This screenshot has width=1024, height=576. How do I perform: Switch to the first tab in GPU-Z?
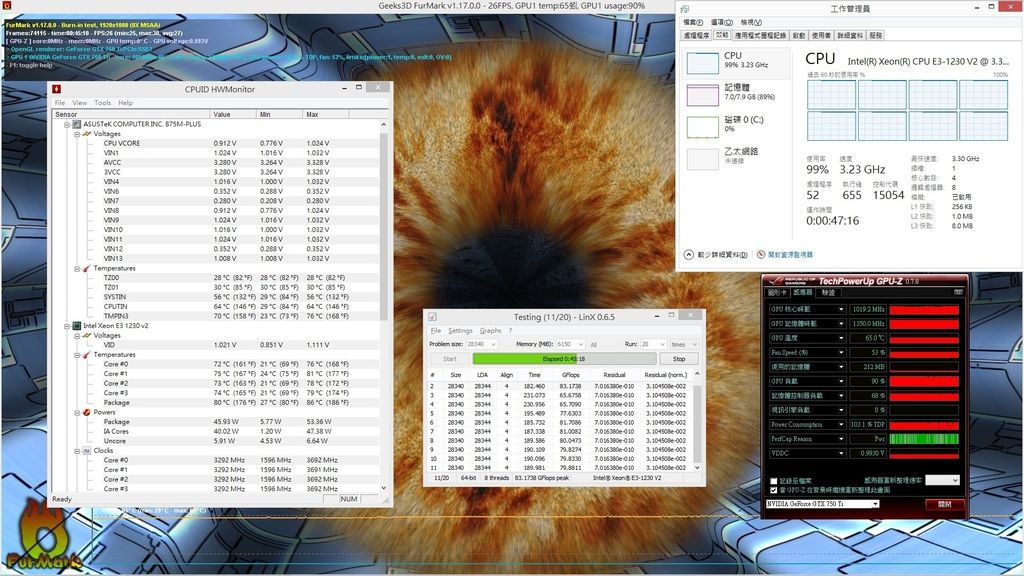click(778, 293)
